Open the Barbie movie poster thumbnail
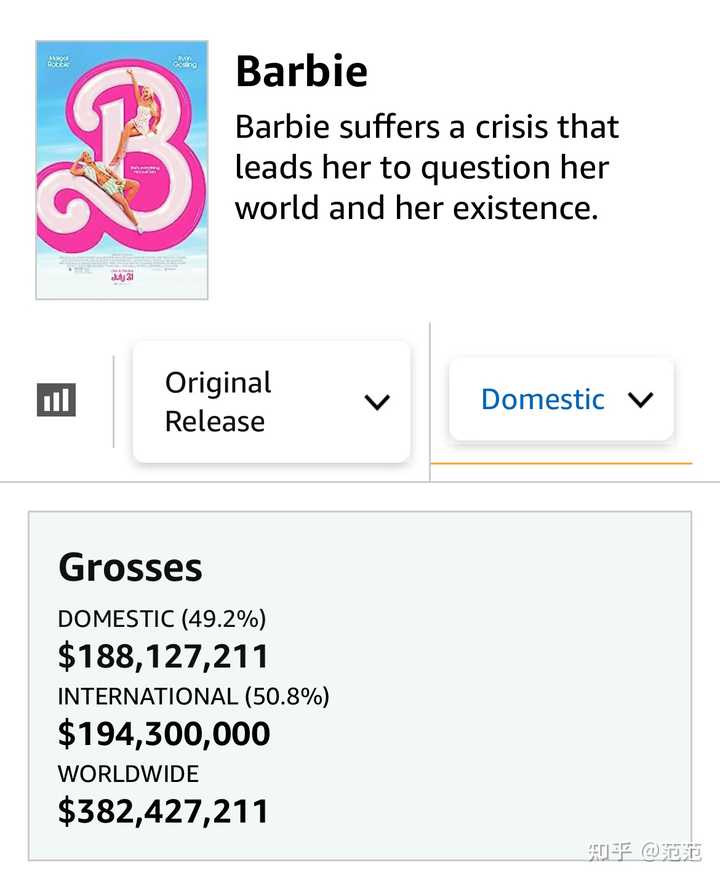Image resolution: width=720 pixels, height=881 pixels. tap(121, 170)
